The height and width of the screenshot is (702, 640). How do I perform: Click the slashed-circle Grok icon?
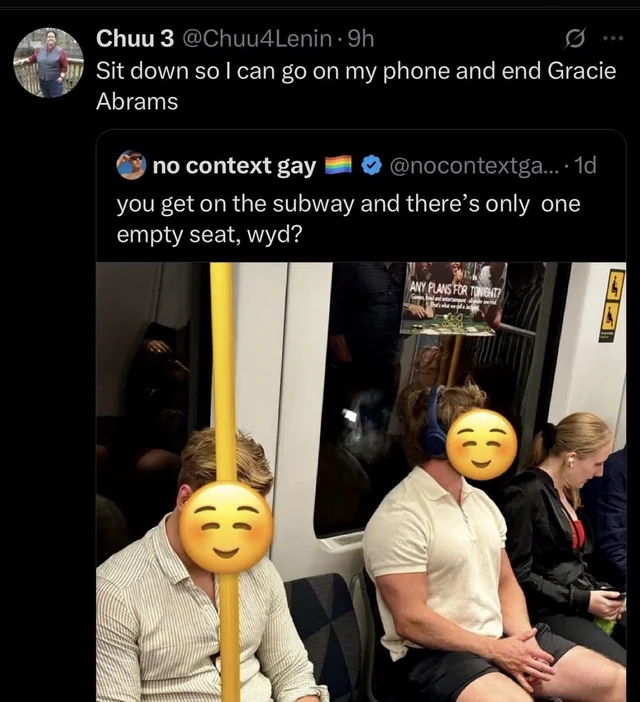tap(575, 39)
